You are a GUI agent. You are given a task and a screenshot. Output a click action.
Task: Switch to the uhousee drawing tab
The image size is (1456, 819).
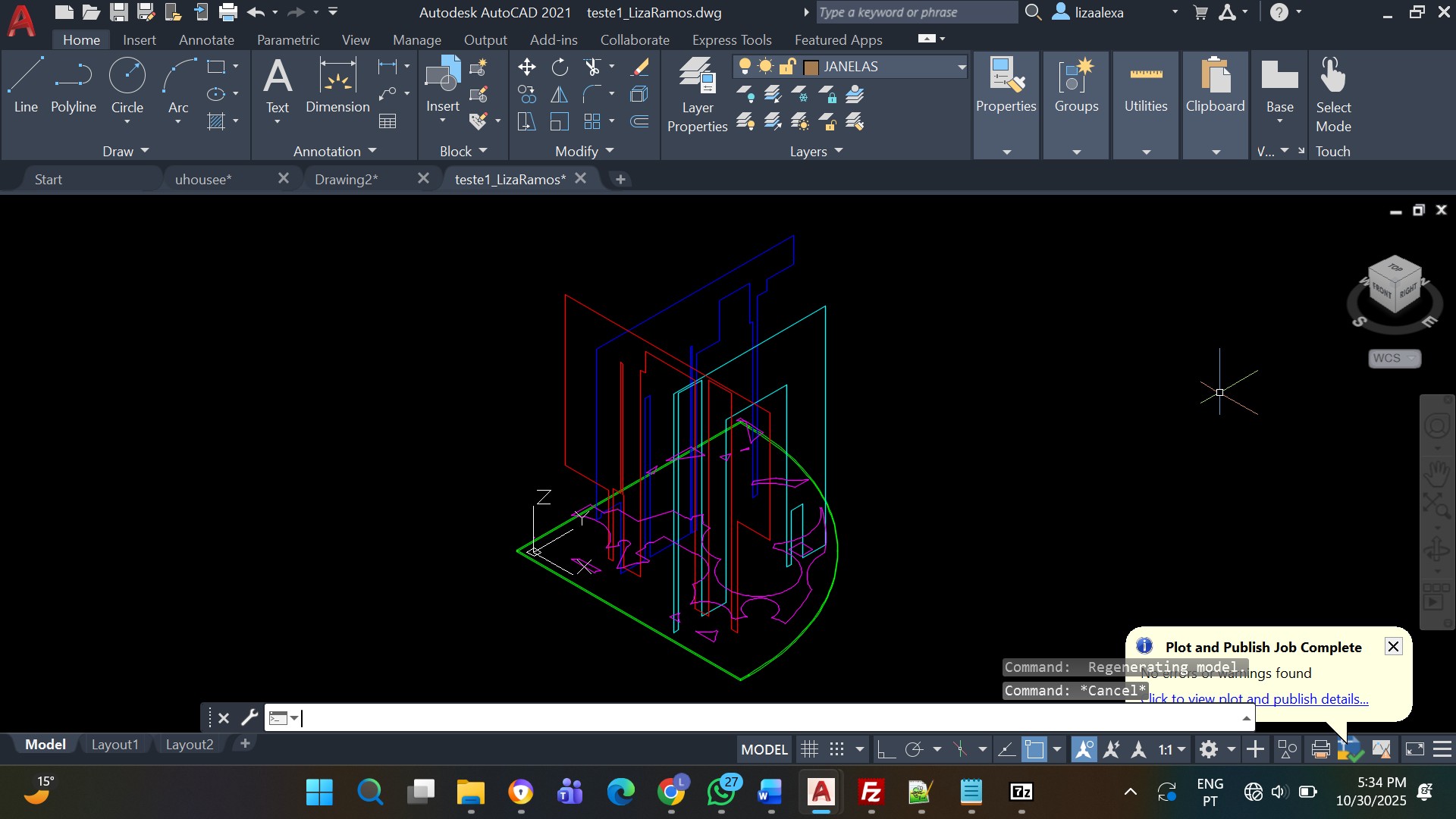203,180
